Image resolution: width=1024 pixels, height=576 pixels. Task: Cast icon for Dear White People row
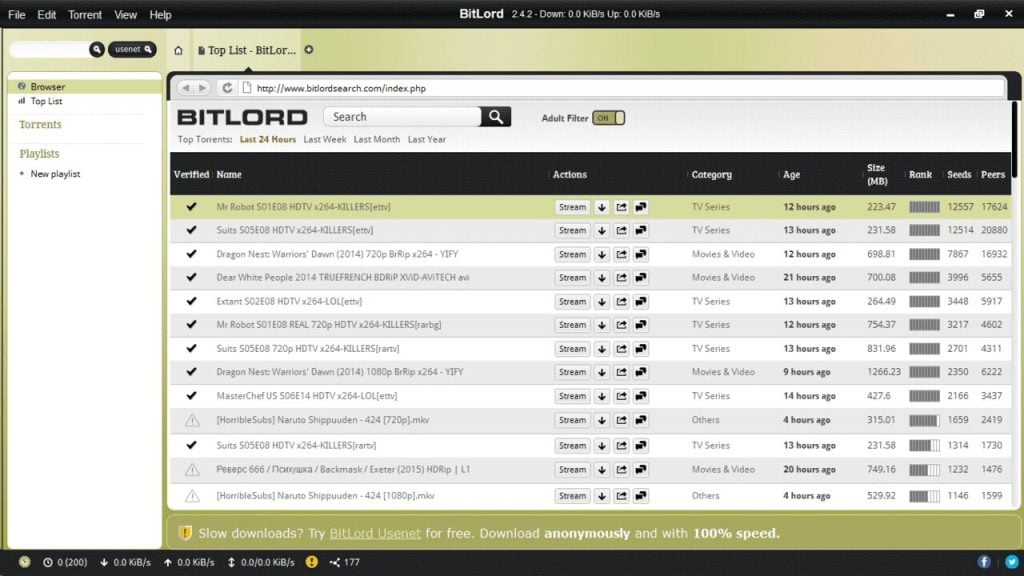[641, 278]
